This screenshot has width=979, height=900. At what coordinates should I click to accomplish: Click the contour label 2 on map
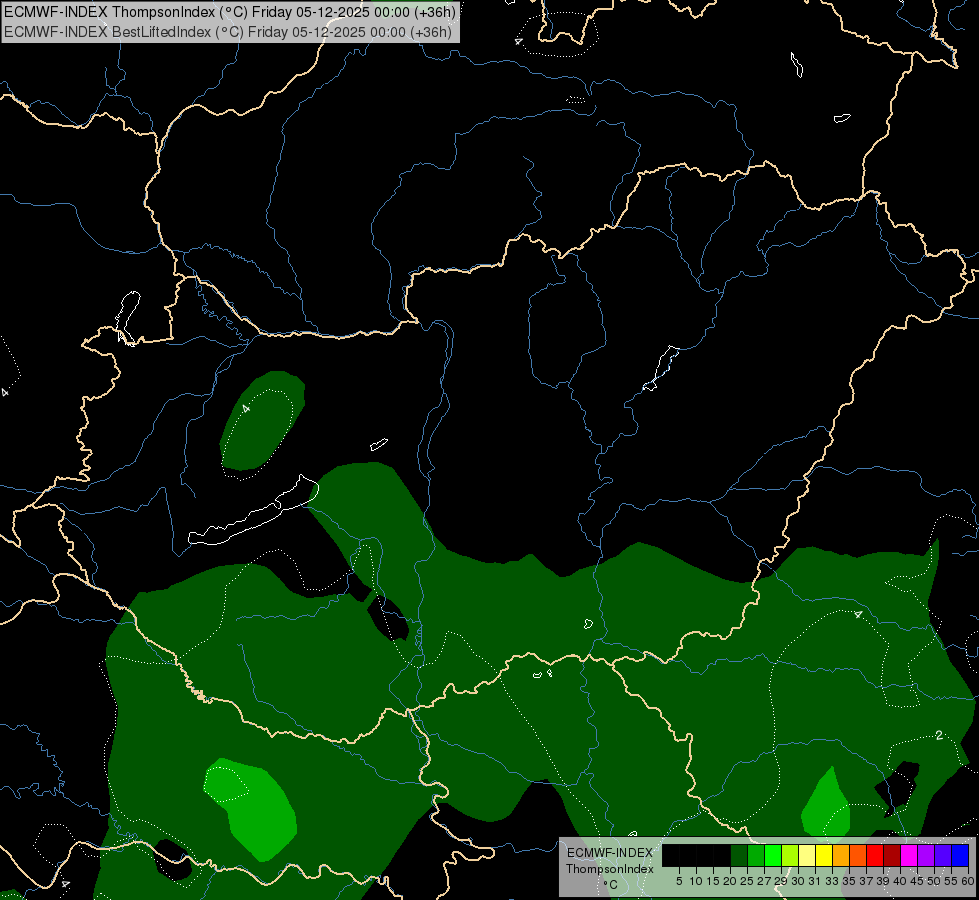click(x=939, y=735)
